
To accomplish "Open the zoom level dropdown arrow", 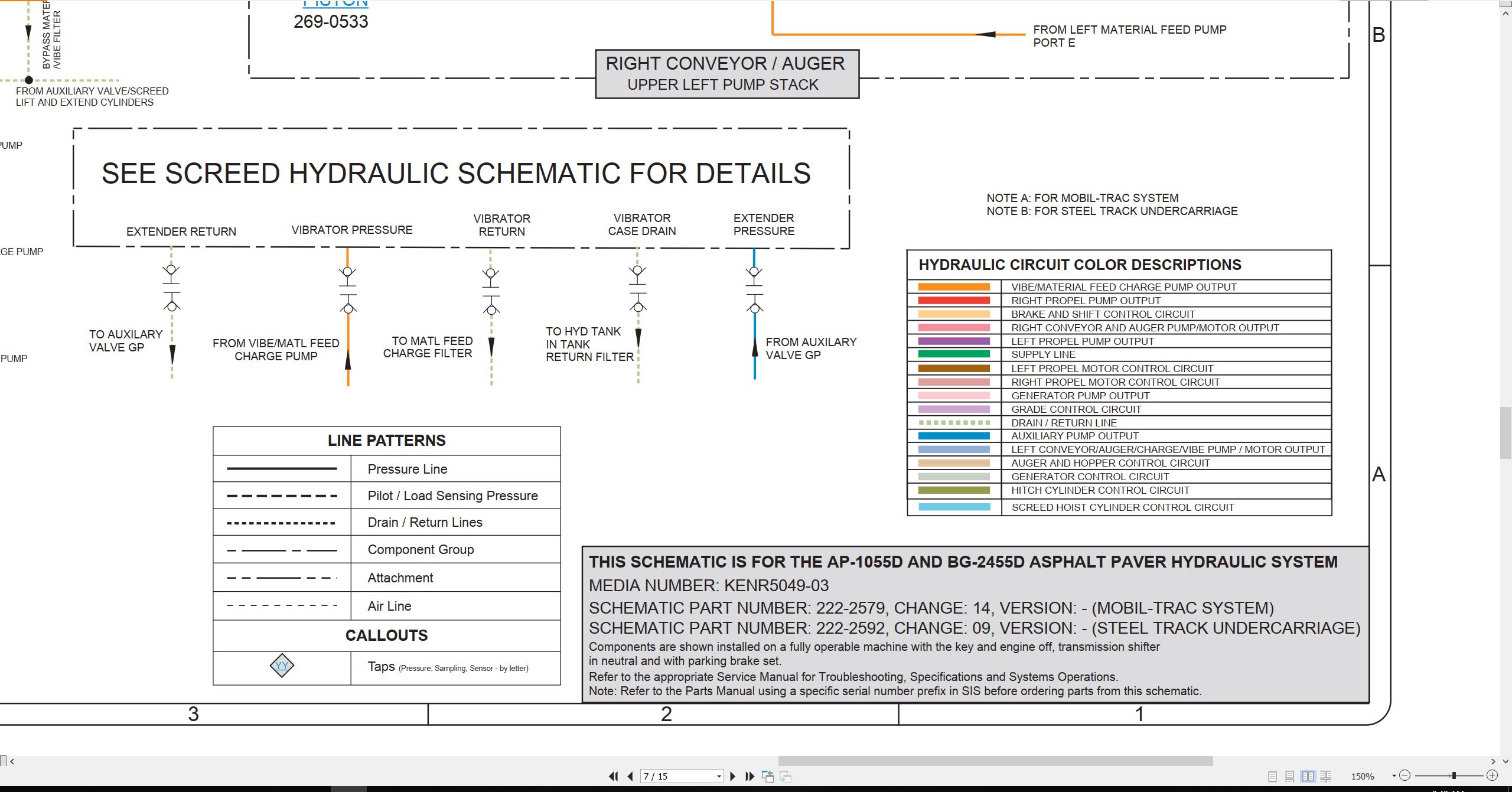I will click(1394, 776).
